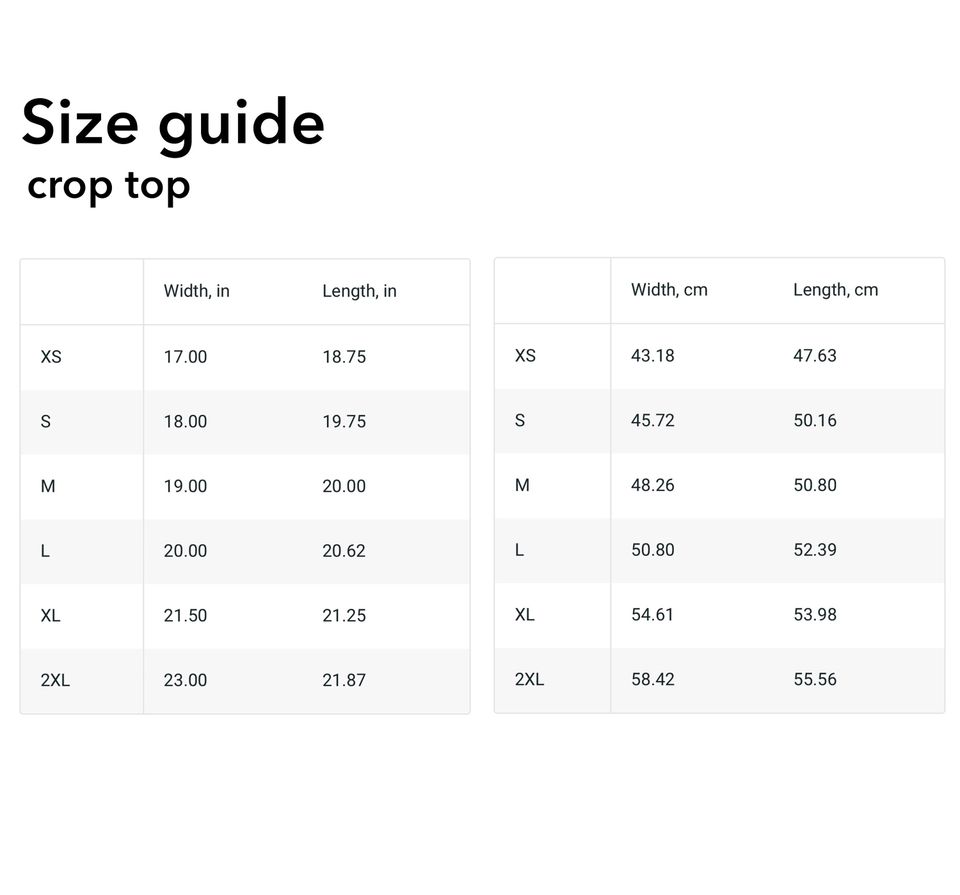Click the 43.18 width value in centimeters

pos(652,356)
